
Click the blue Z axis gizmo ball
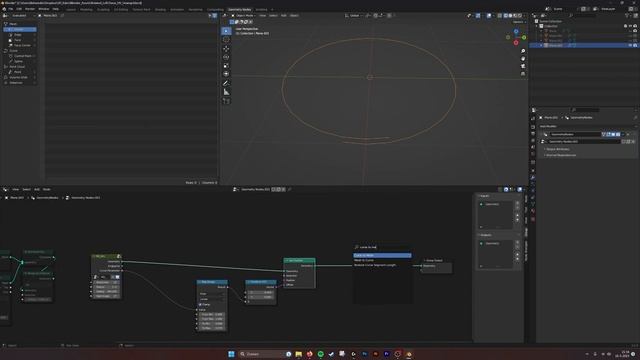(x=516, y=31)
